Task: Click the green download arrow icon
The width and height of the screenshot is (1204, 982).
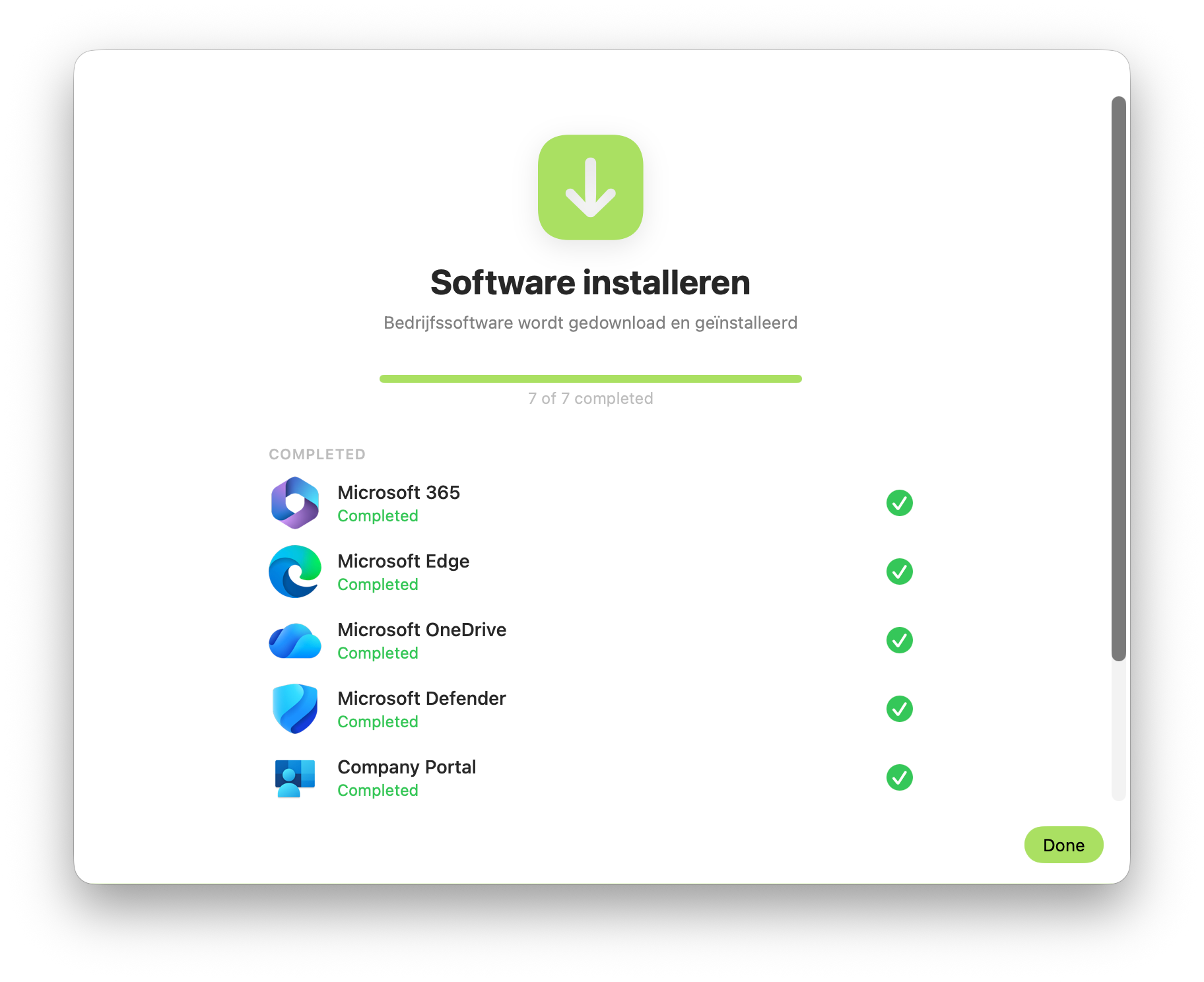Action: tap(590, 187)
